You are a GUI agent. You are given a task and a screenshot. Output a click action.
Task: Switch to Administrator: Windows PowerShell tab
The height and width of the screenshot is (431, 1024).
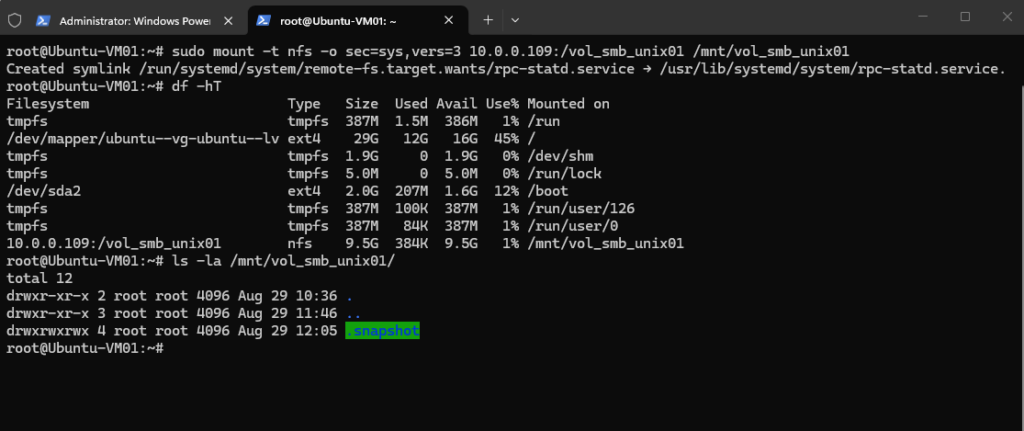point(135,20)
